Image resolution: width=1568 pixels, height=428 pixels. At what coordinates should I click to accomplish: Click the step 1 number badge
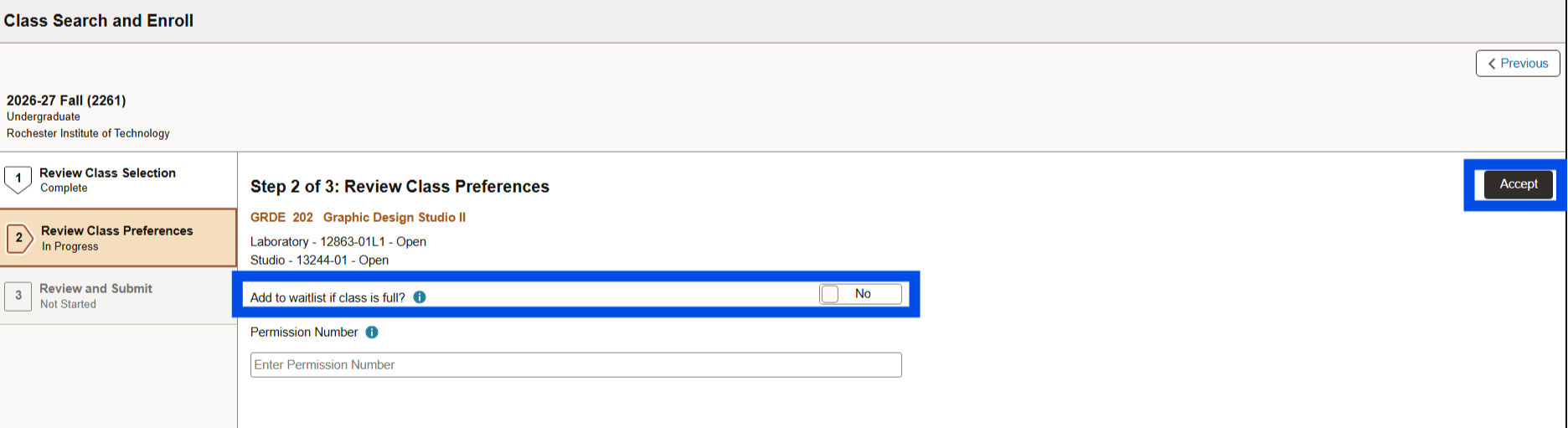tap(18, 178)
